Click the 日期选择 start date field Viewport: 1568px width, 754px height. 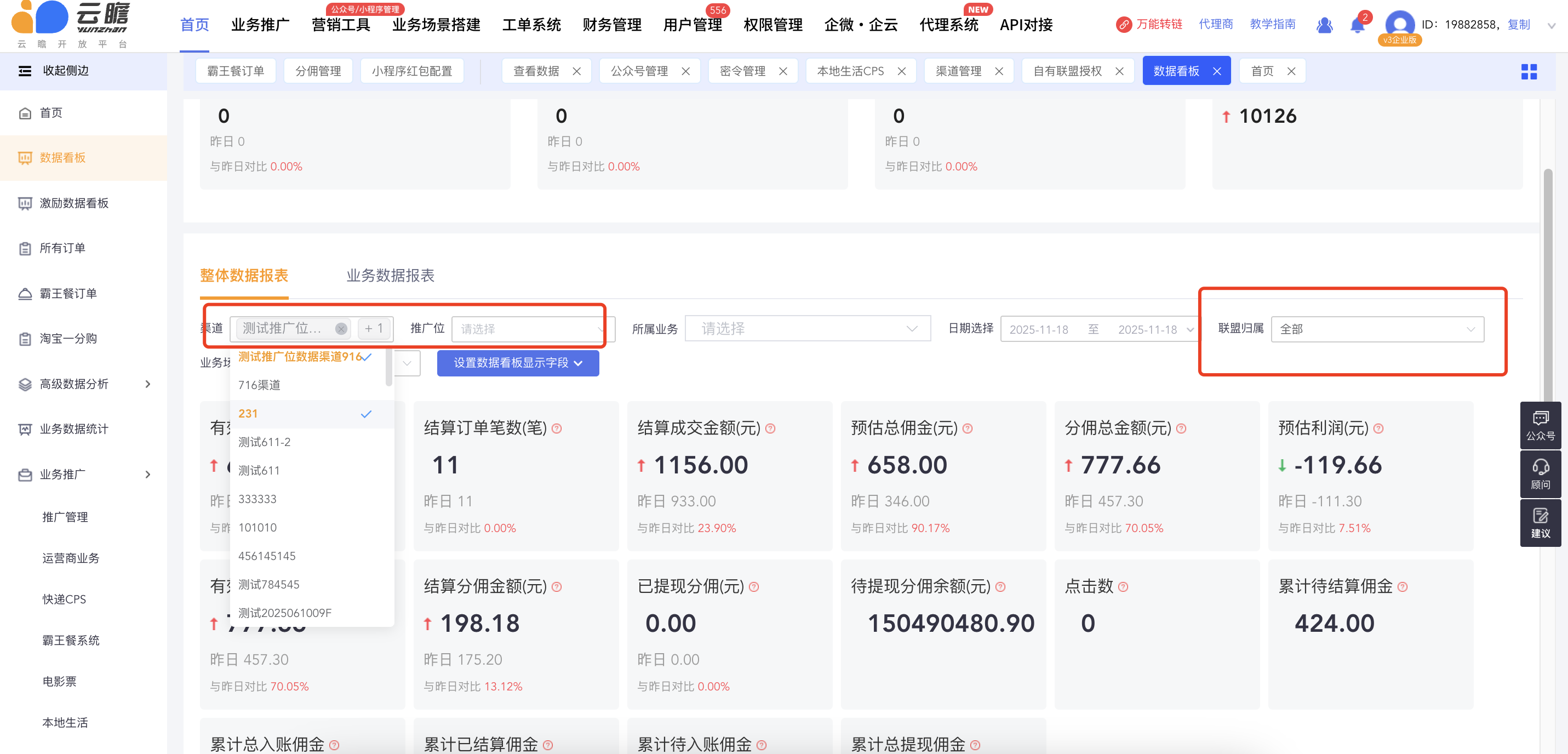click(1038, 329)
